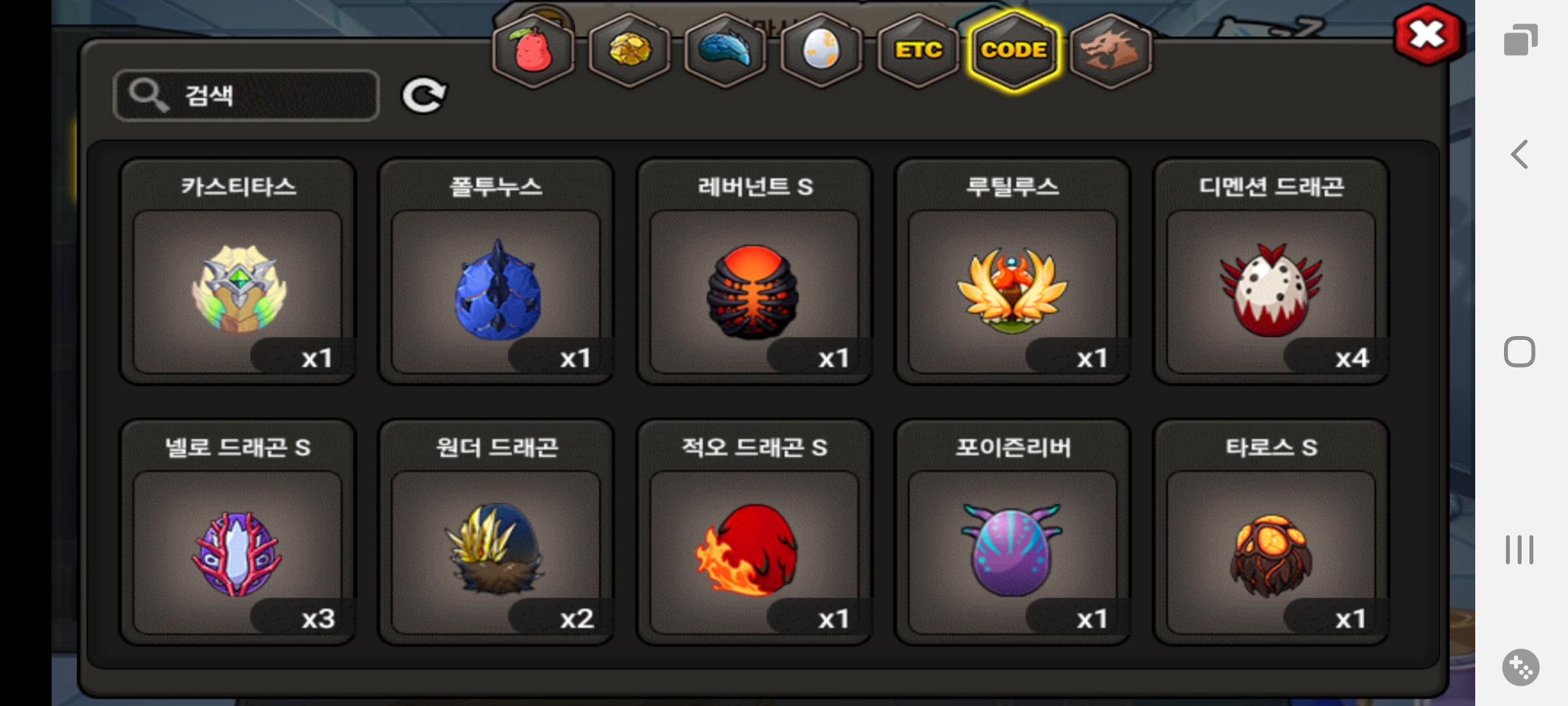The image size is (1568, 706).
Task: Pick the winged 루틸루스 egg
Action: coord(1012,271)
